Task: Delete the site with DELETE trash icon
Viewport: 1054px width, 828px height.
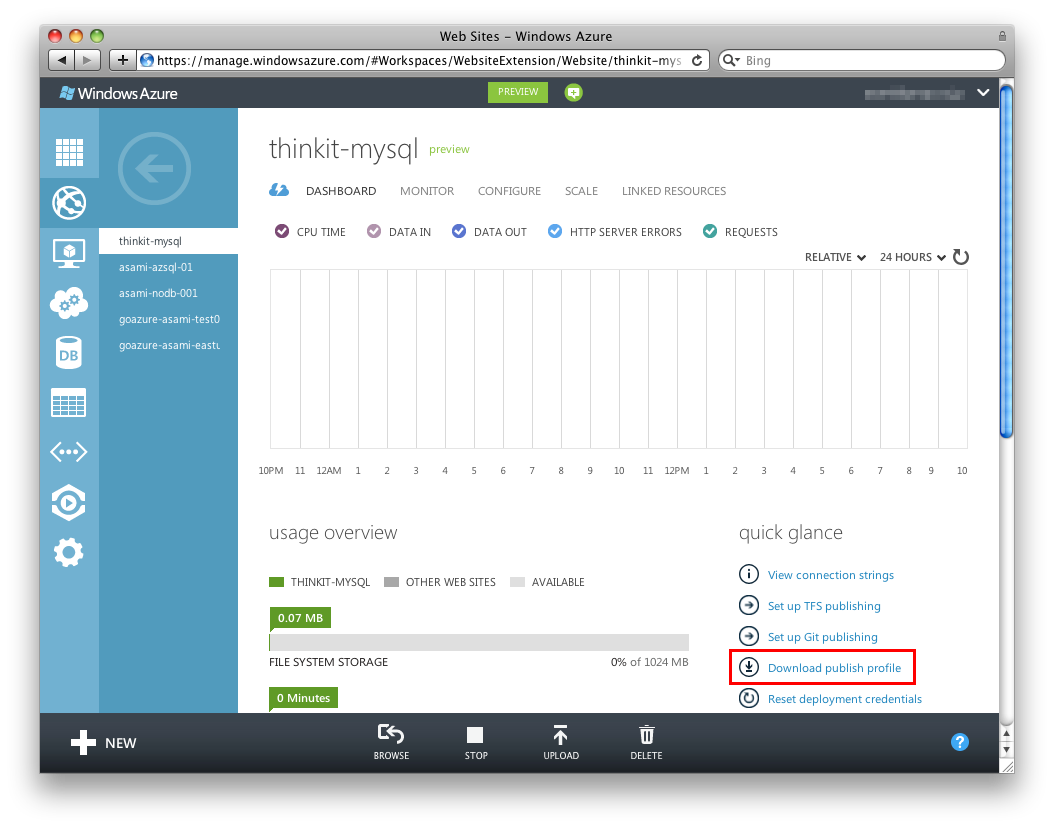Action: click(646, 742)
